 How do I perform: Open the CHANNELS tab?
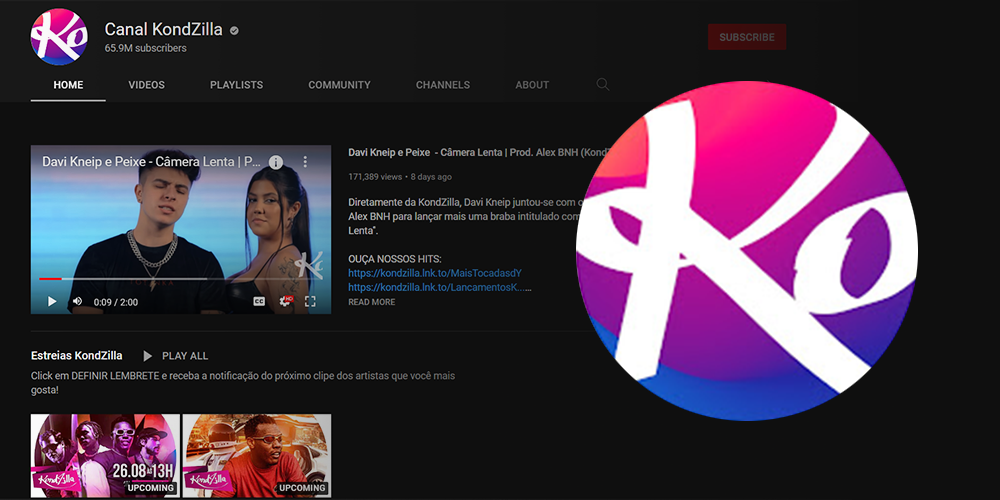(443, 85)
